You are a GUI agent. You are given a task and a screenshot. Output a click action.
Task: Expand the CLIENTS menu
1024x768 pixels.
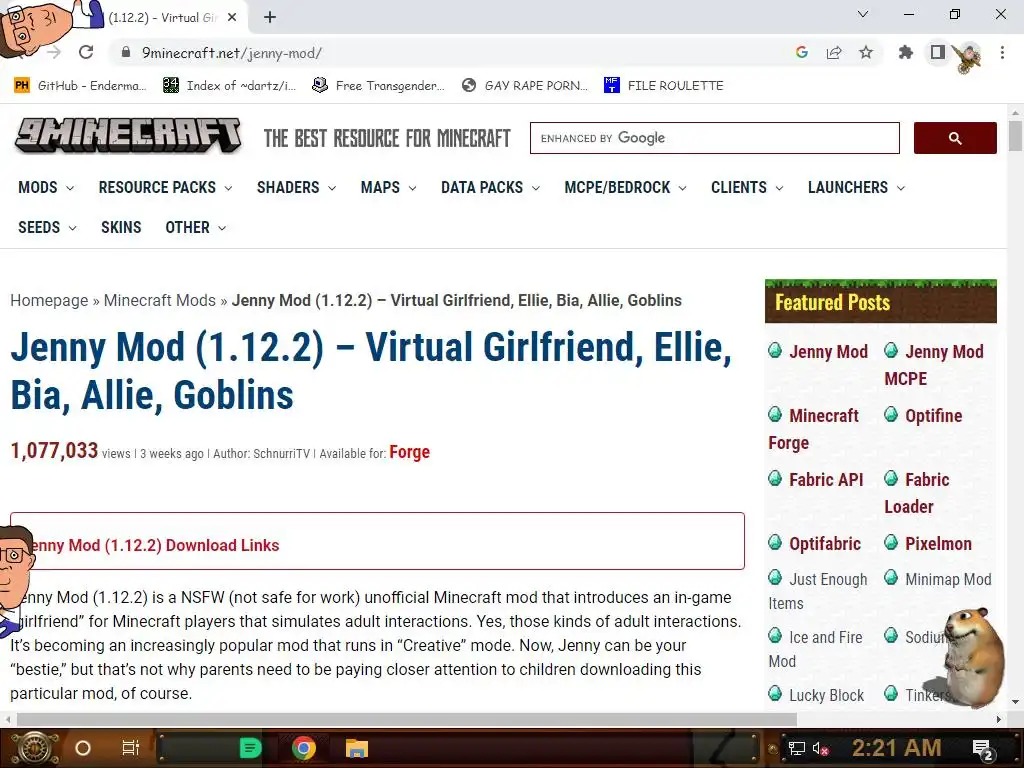tap(747, 187)
